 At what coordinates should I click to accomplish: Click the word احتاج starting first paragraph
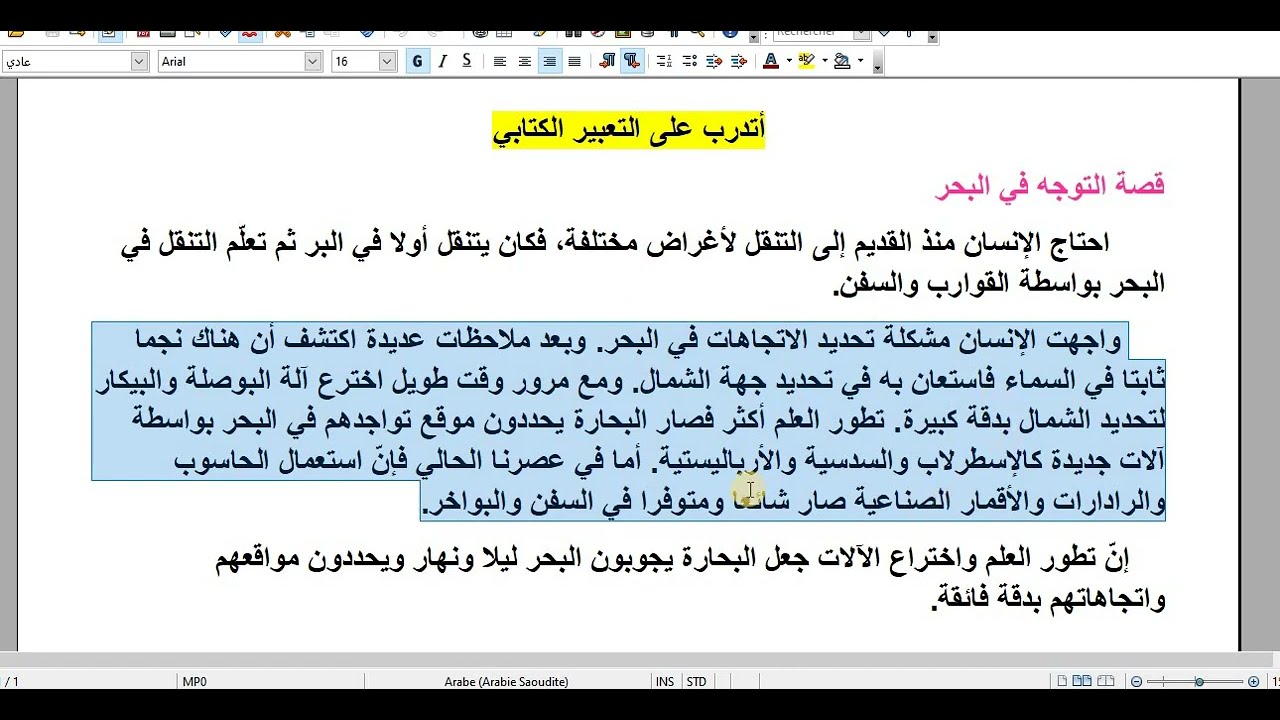pyautogui.click(x=1080, y=242)
